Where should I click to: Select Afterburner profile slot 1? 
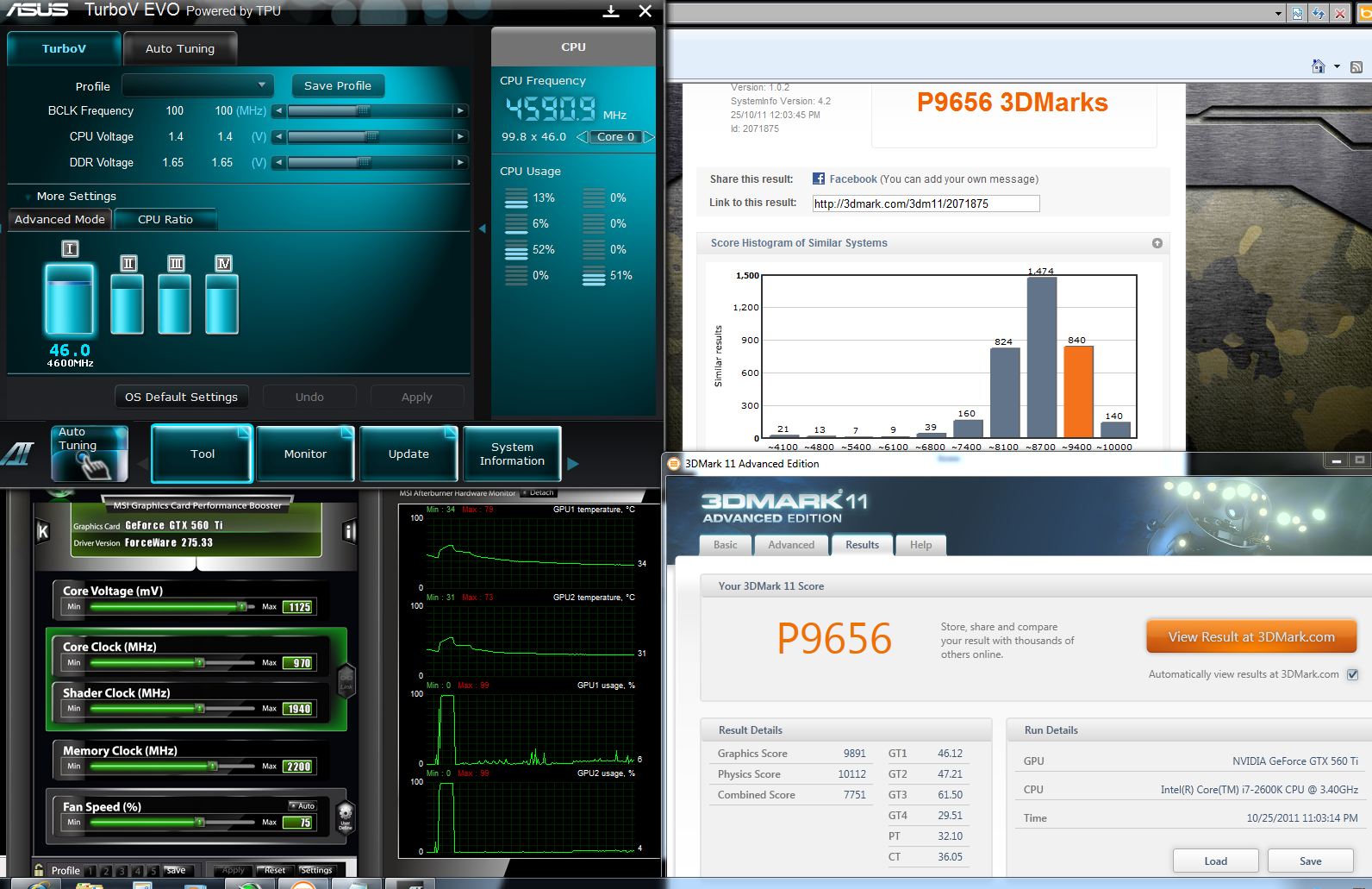(90, 871)
